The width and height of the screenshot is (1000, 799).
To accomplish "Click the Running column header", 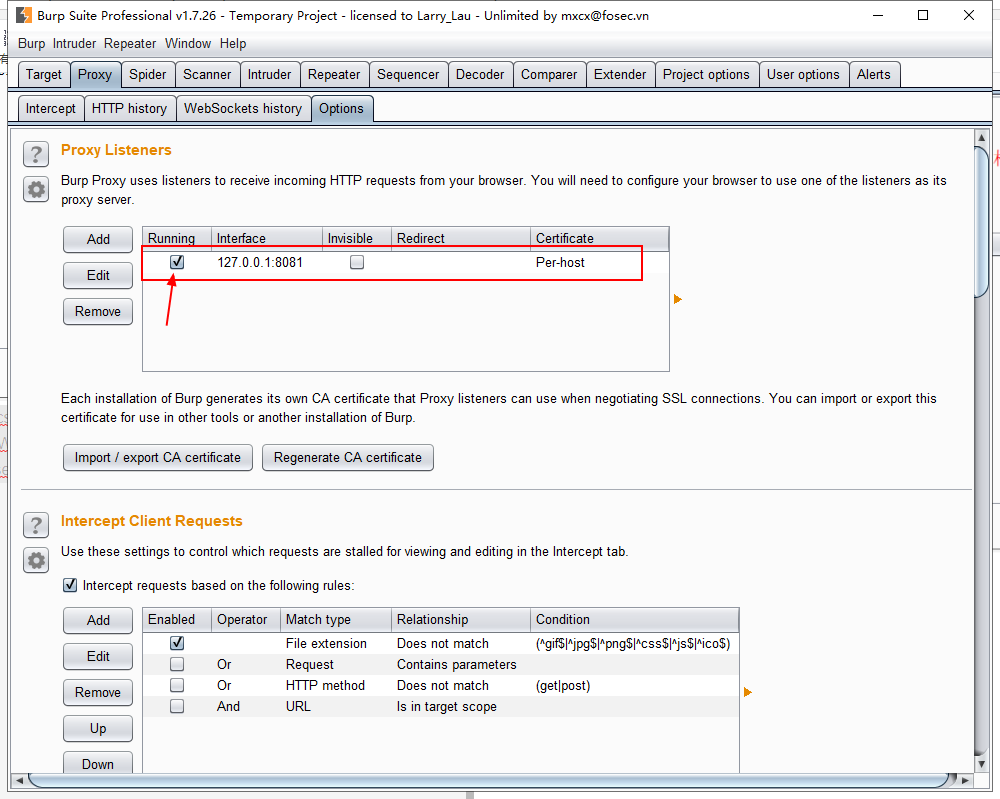I will pyautogui.click(x=177, y=238).
